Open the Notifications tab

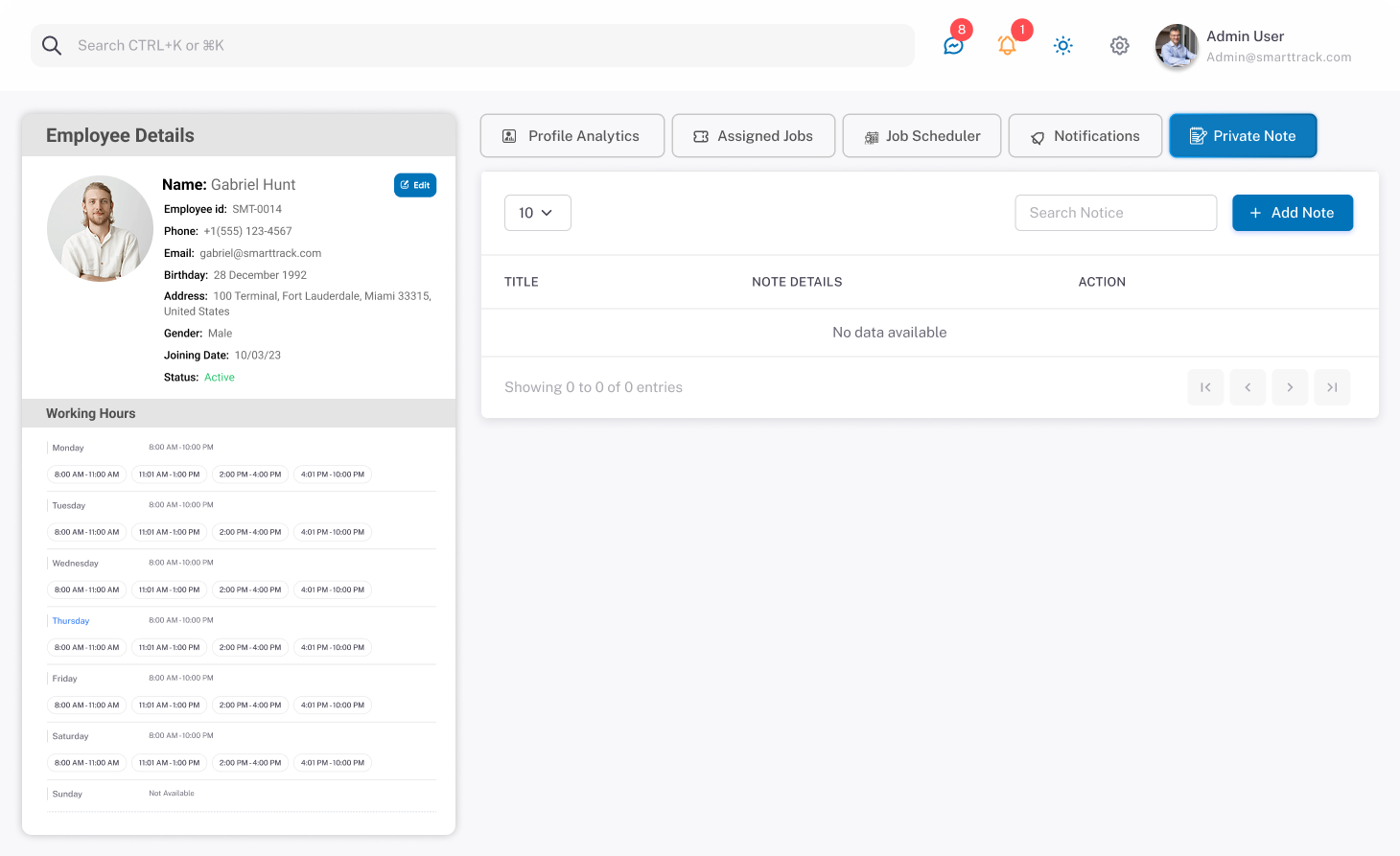tap(1085, 136)
